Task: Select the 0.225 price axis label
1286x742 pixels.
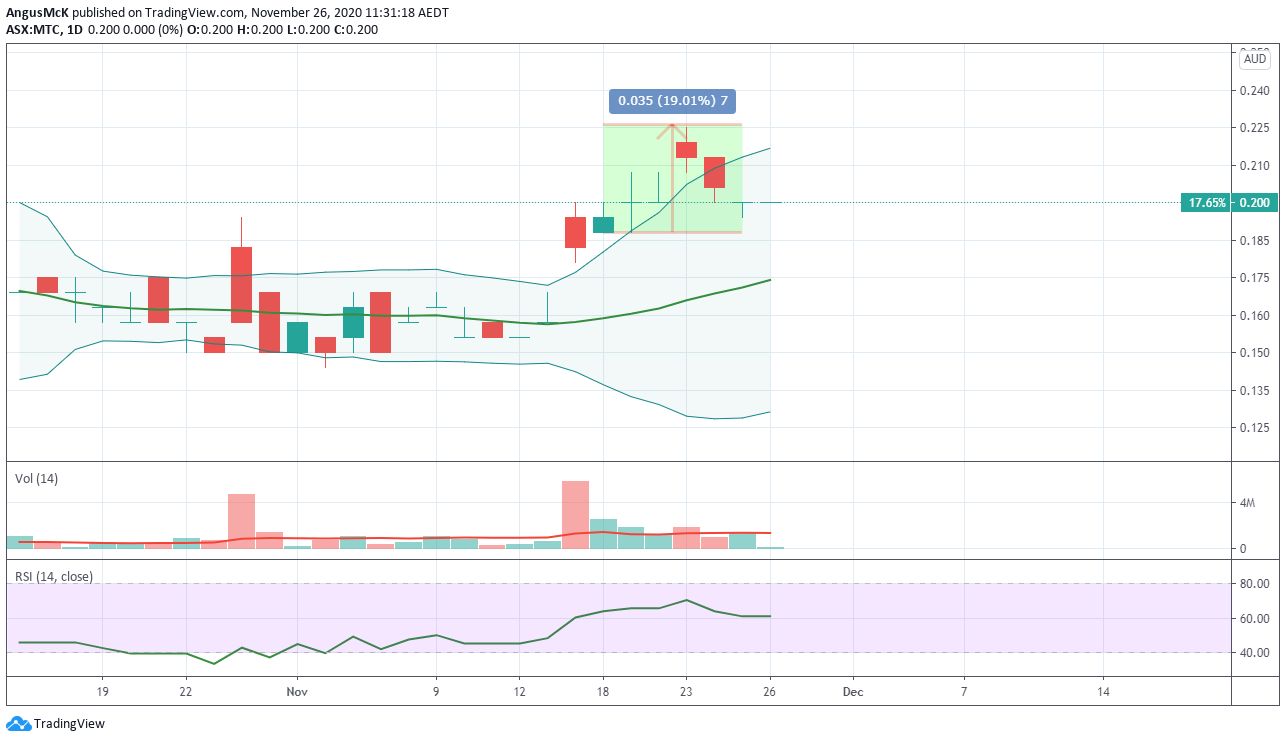Action: [1255, 128]
